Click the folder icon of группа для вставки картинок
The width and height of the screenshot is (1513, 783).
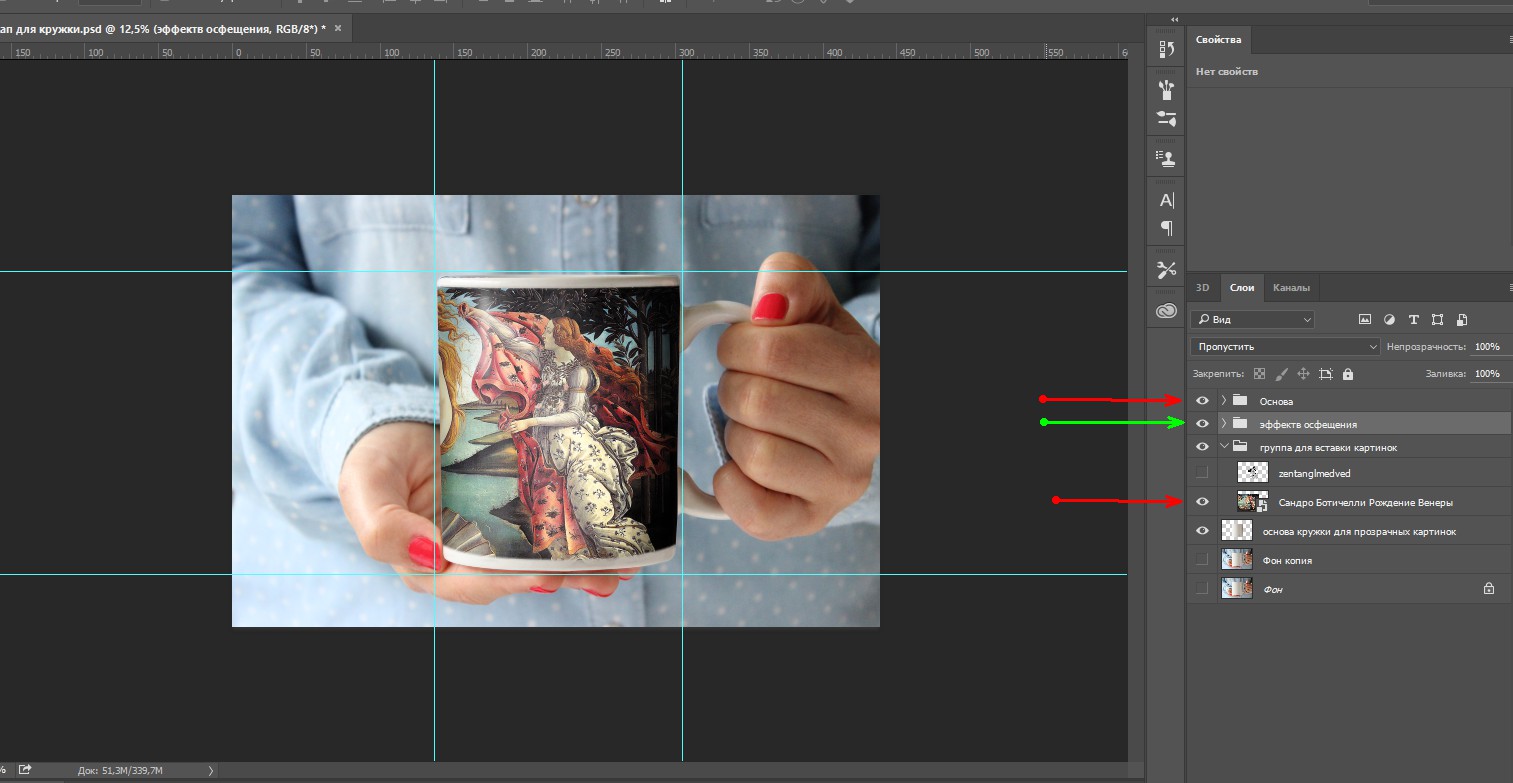click(1239, 447)
